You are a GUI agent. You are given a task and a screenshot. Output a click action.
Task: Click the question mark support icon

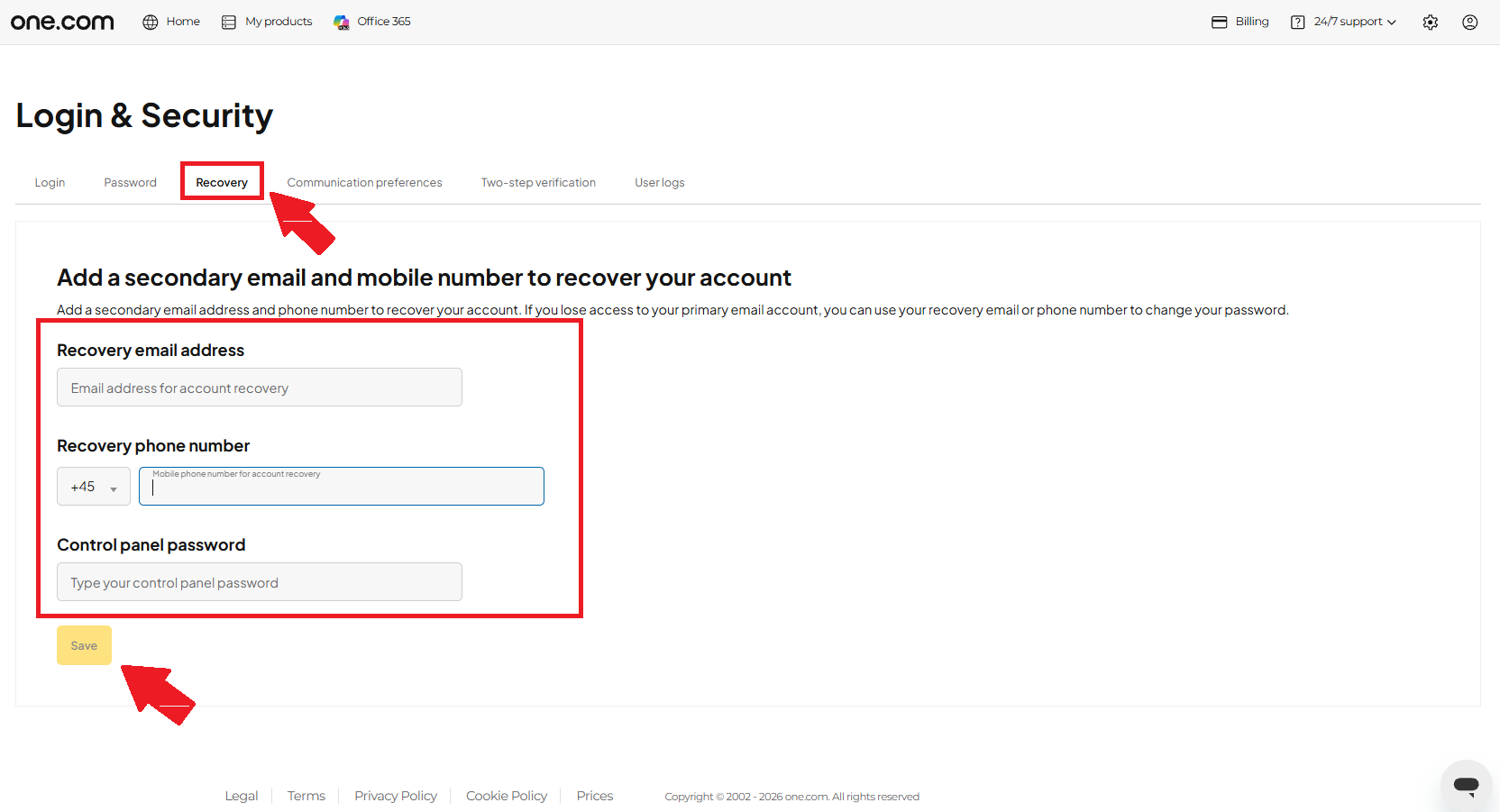1298,22
